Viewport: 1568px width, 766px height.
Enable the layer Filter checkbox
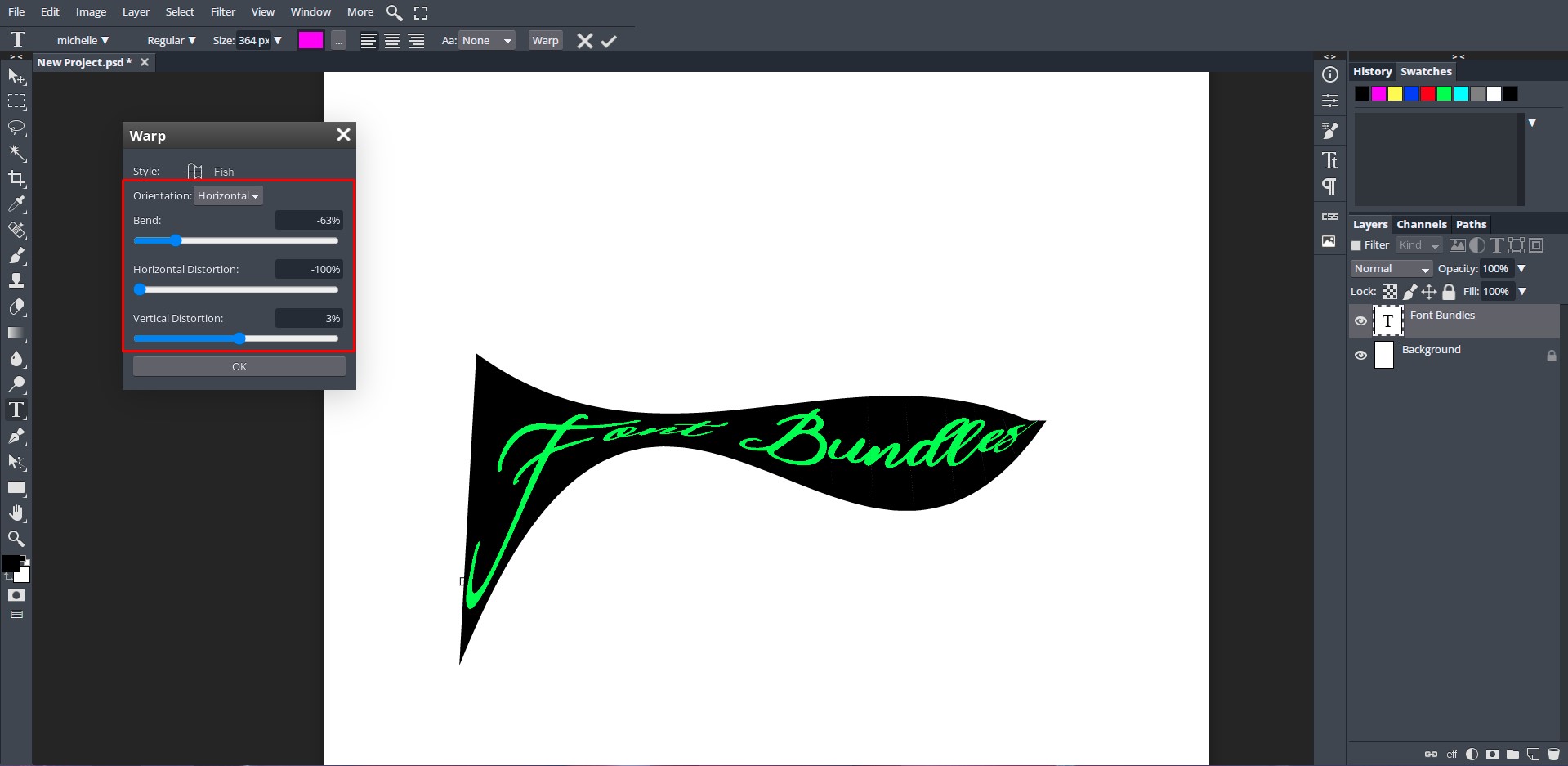pos(1356,245)
